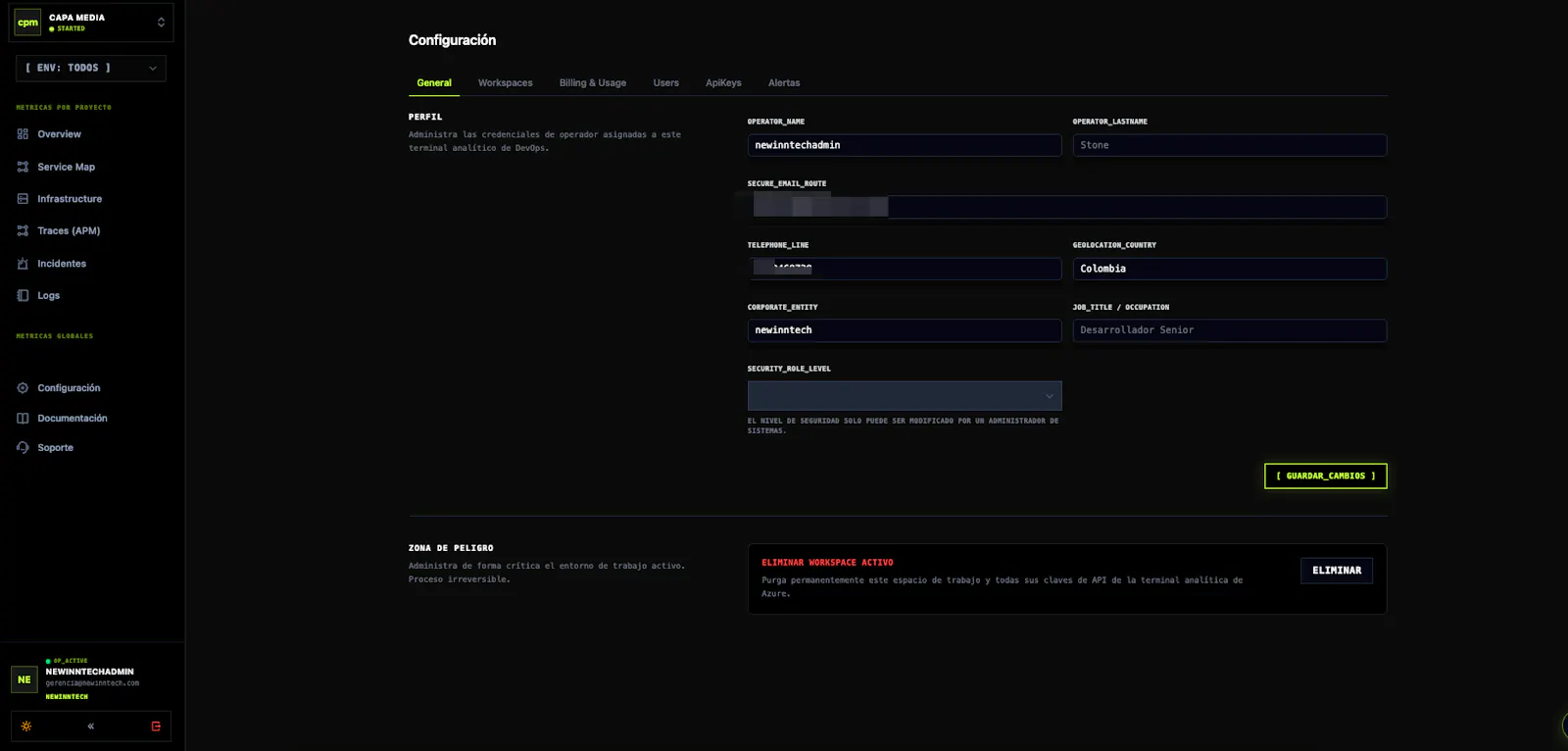Open the Logs section
1568x751 pixels.
[x=49, y=295]
